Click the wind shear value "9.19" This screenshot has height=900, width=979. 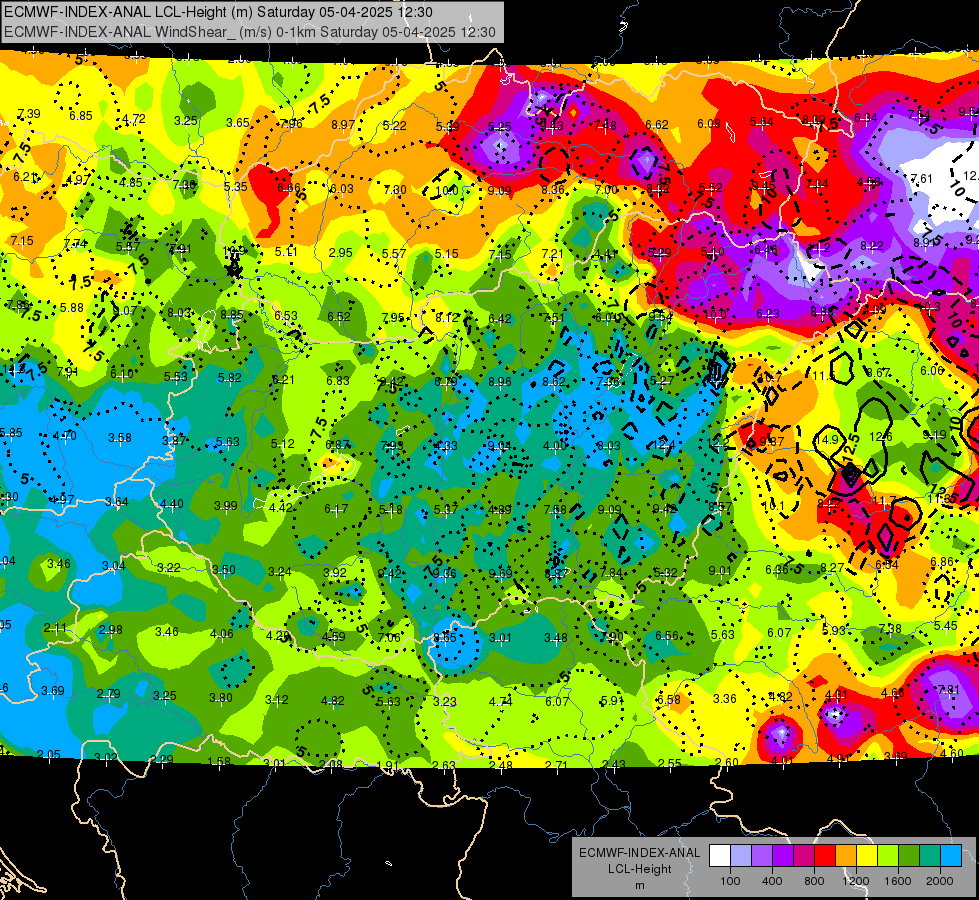pyautogui.click(x=935, y=435)
